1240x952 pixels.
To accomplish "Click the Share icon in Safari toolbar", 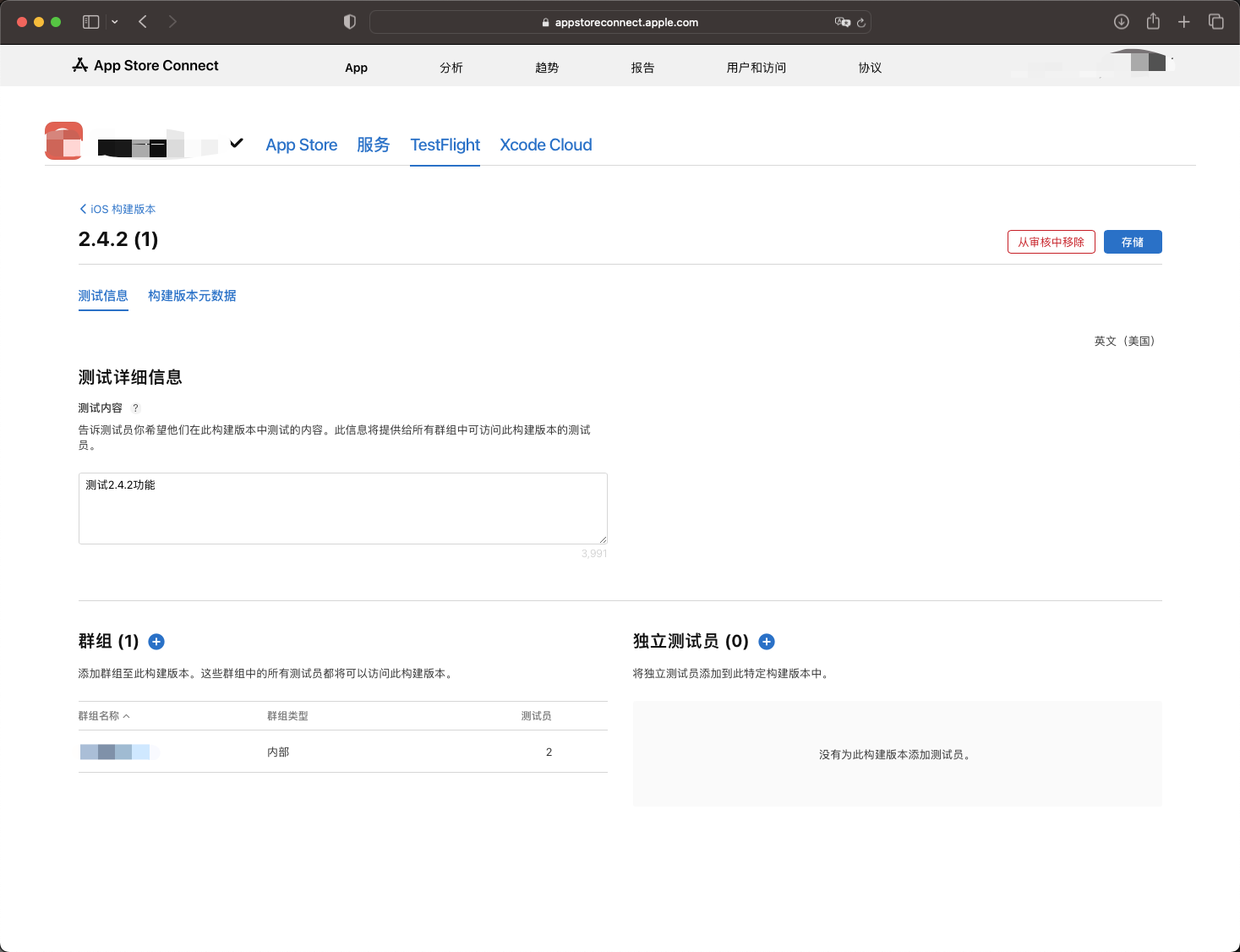I will point(1153,22).
